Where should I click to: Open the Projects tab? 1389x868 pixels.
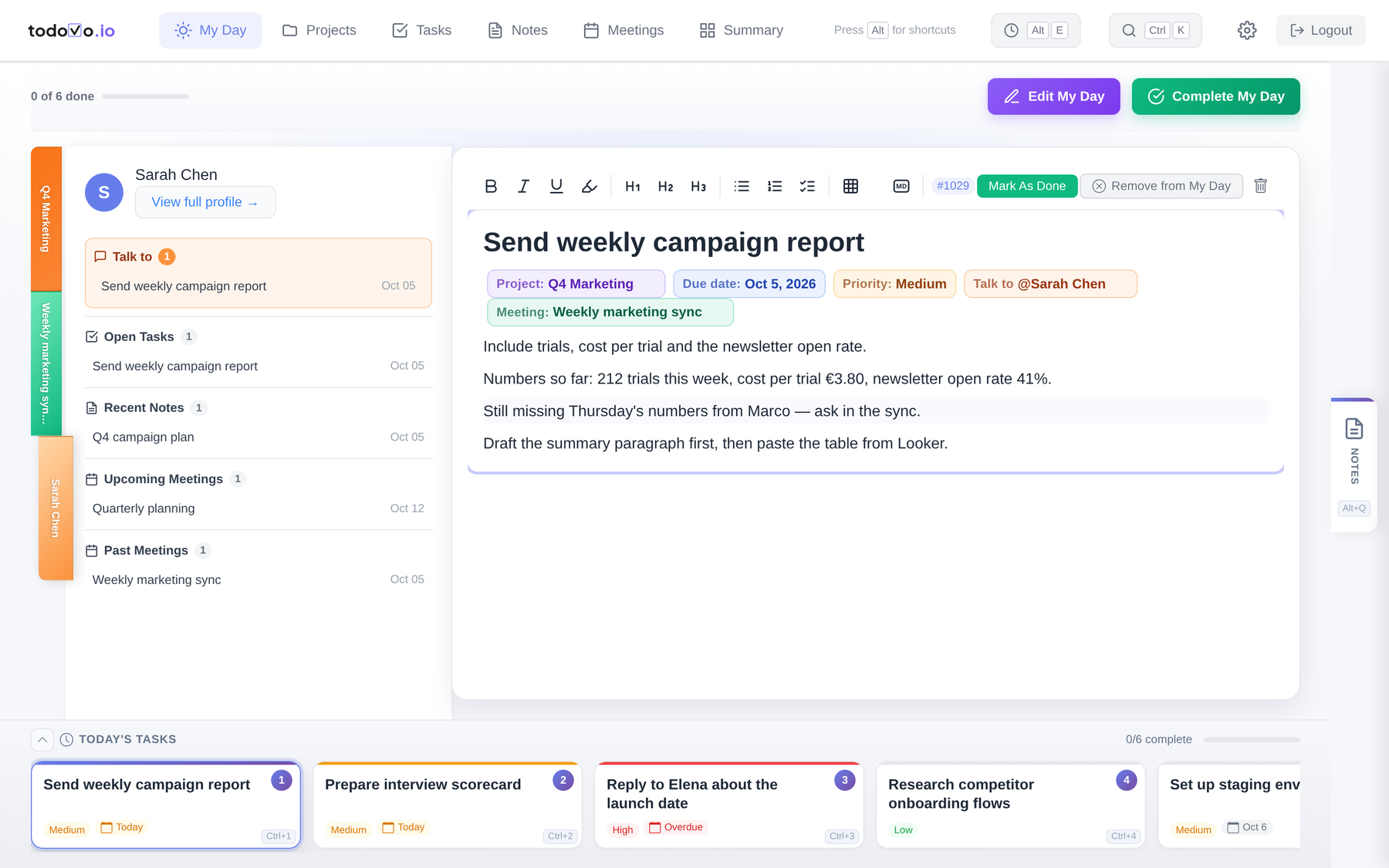point(319,30)
